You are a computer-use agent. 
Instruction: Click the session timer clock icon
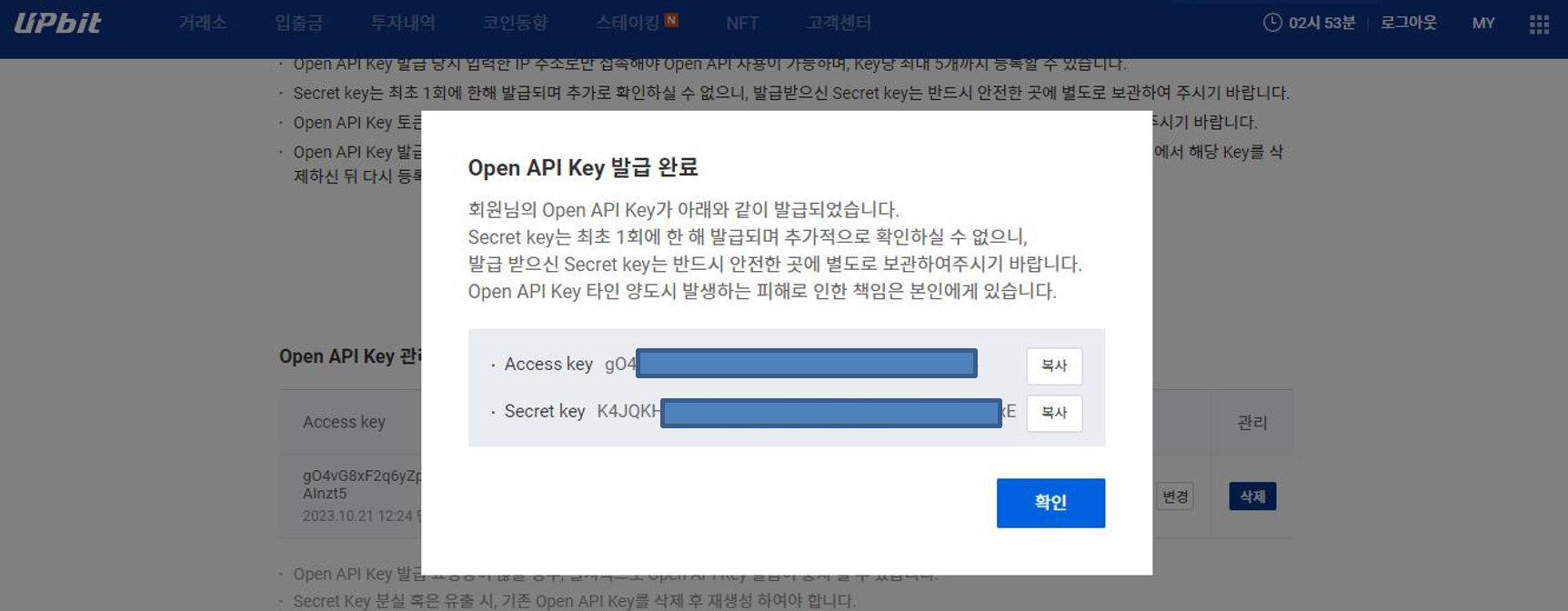coord(1272,23)
